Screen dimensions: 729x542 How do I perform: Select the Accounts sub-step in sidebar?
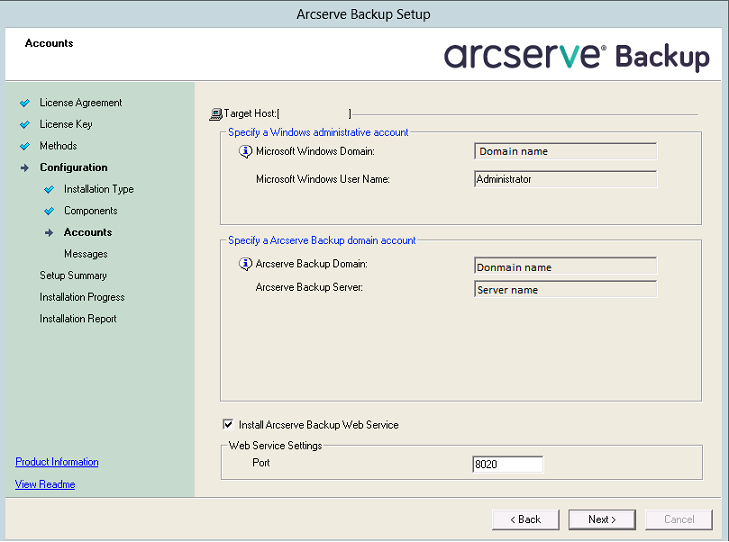coord(88,232)
